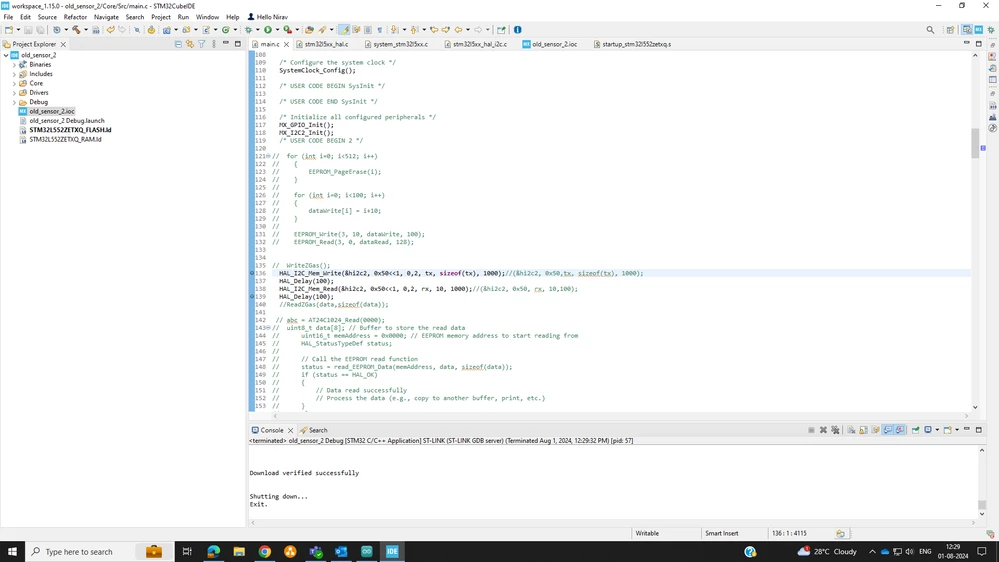Expand the Includes folder node
The height and width of the screenshot is (562, 999).
click(x=15, y=74)
